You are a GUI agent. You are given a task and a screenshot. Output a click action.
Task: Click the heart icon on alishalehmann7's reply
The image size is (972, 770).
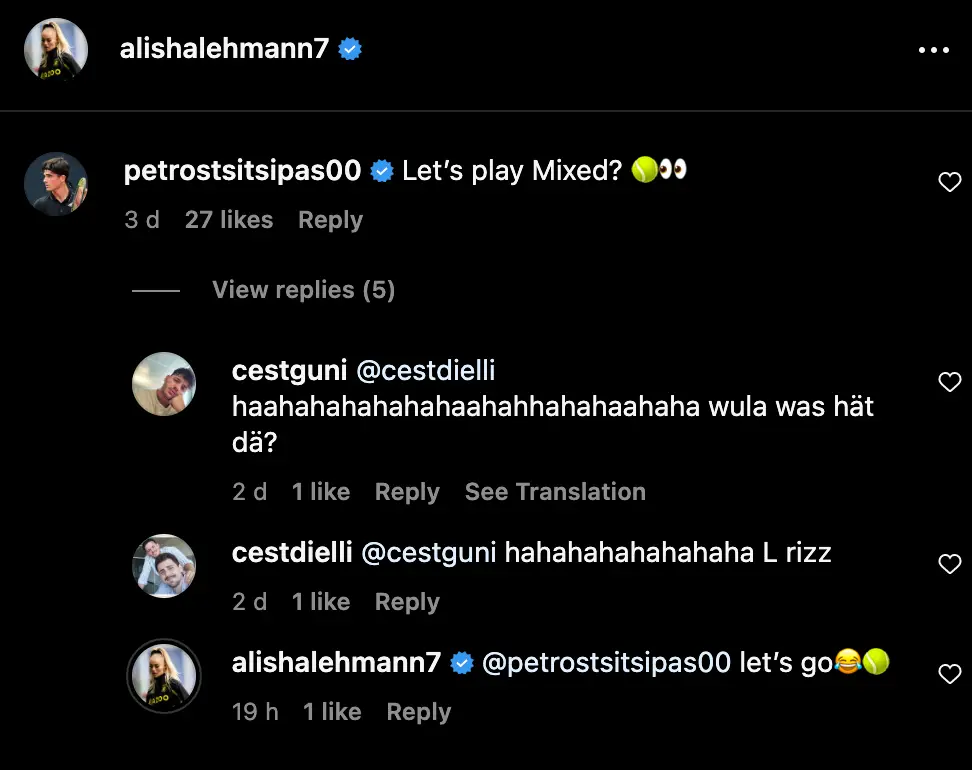click(950, 676)
